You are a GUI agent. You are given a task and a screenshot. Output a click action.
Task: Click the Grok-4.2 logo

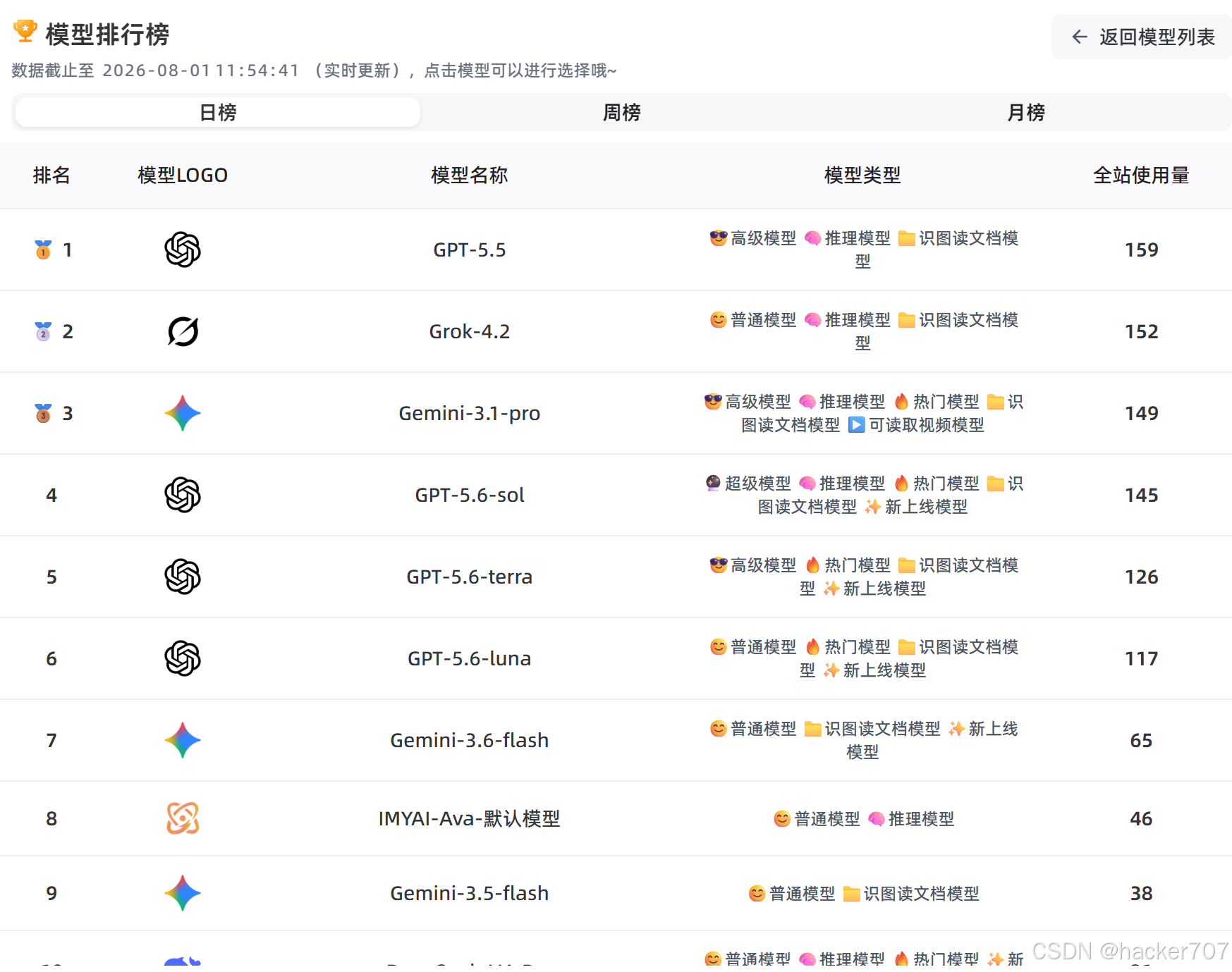tap(183, 331)
